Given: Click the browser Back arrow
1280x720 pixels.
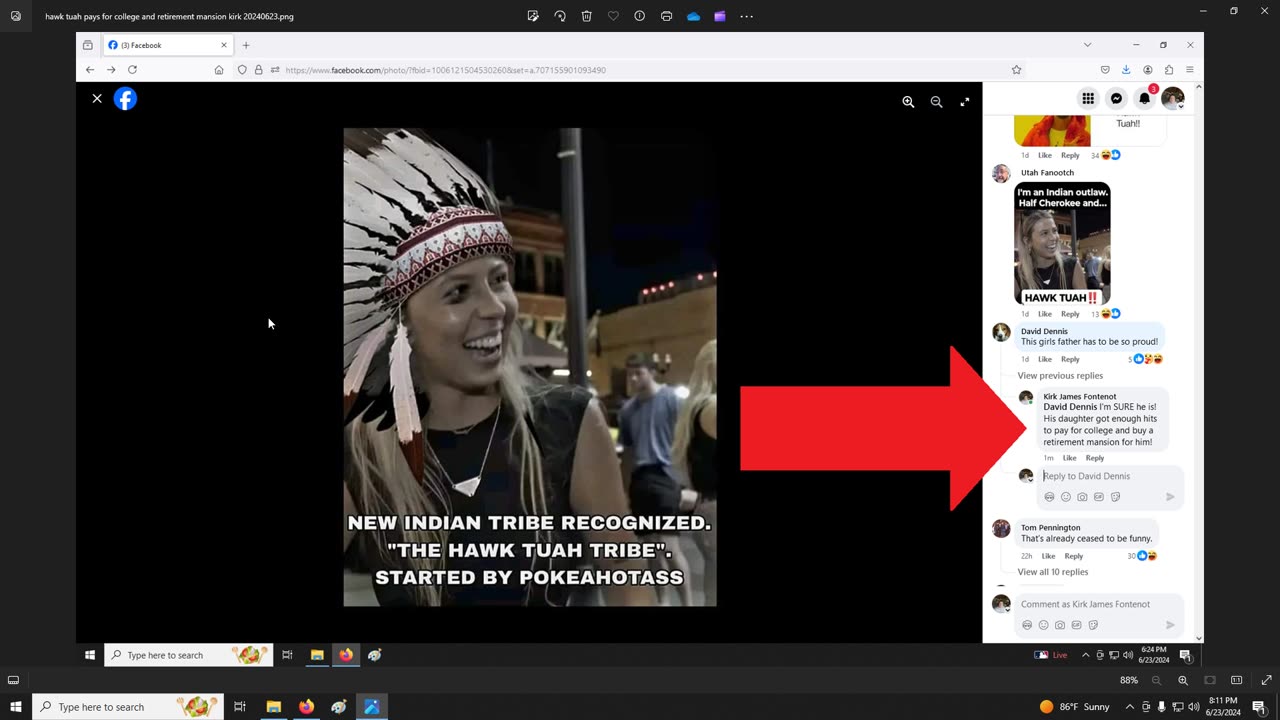Looking at the screenshot, I should click(x=90, y=70).
